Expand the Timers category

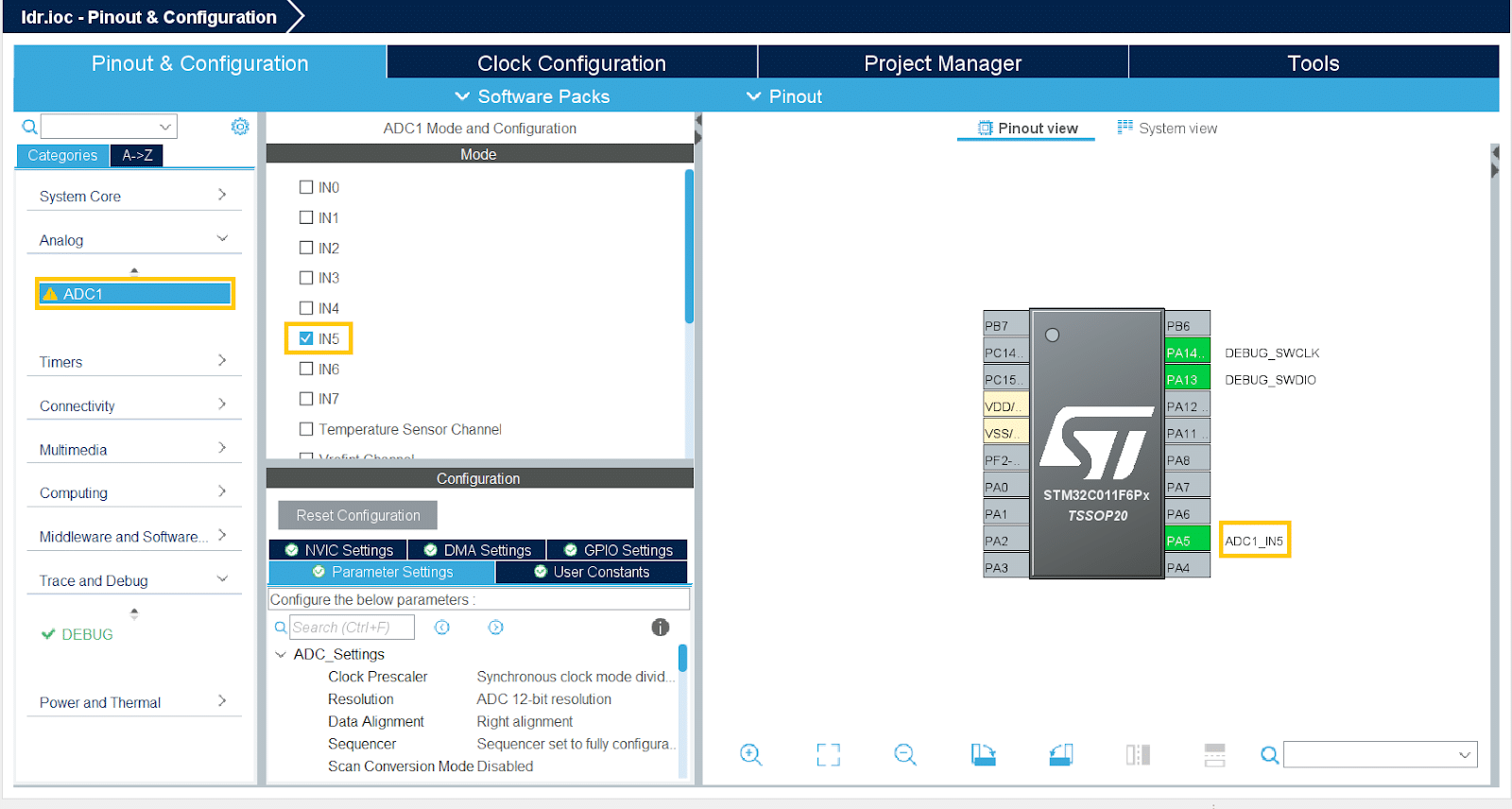coord(132,362)
